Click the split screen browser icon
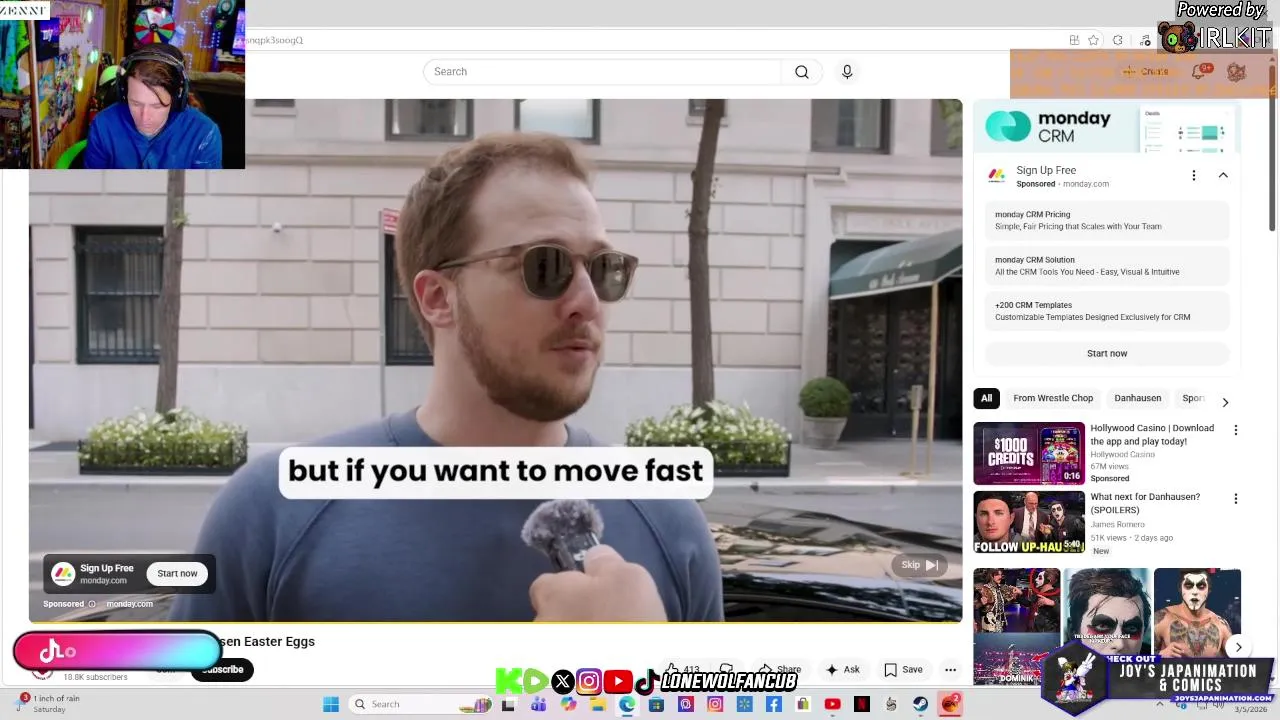 (1074, 40)
